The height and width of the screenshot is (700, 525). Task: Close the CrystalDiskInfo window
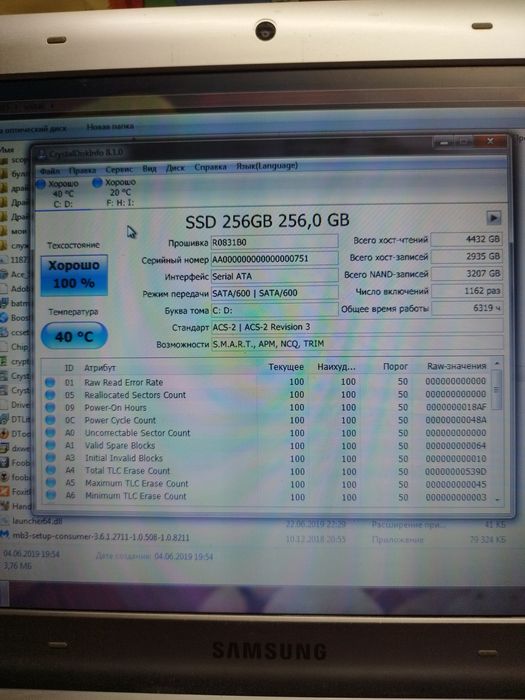tap(490, 142)
